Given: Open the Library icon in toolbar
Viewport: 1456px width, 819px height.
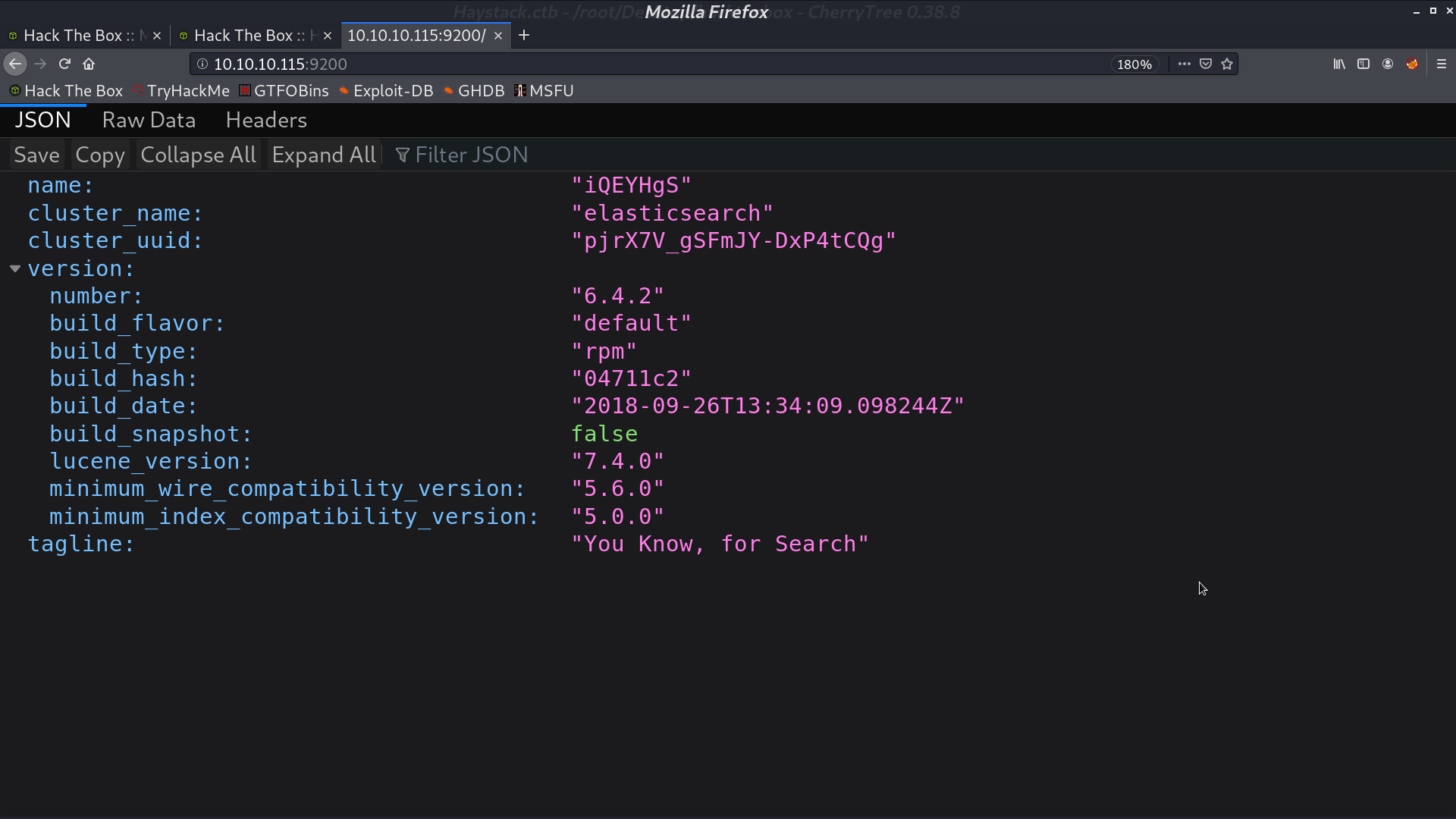Looking at the screenshot, I should pos(1339,64).
